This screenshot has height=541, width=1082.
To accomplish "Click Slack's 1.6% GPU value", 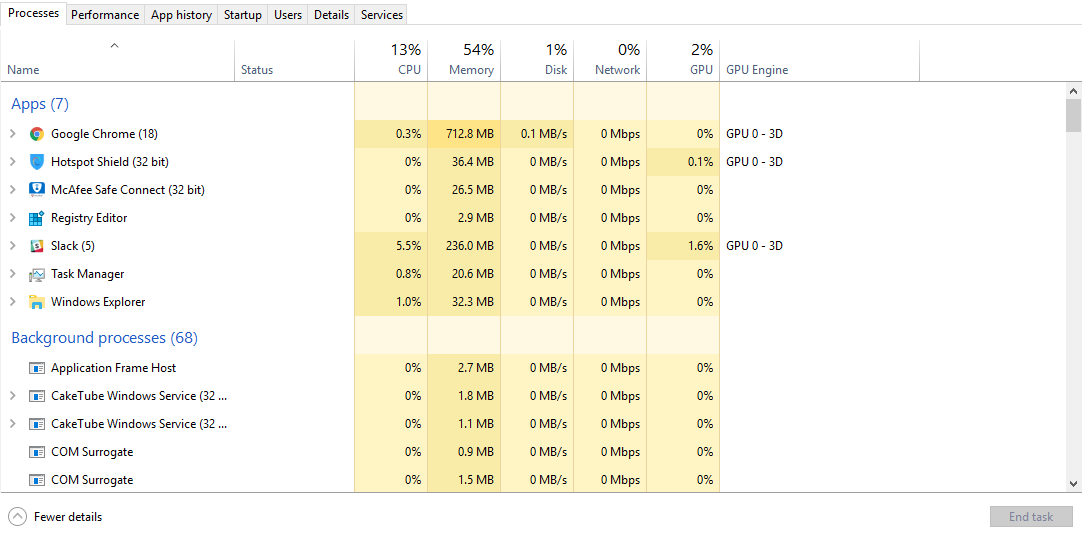I will pyautogui.click(x=683, y=246).
